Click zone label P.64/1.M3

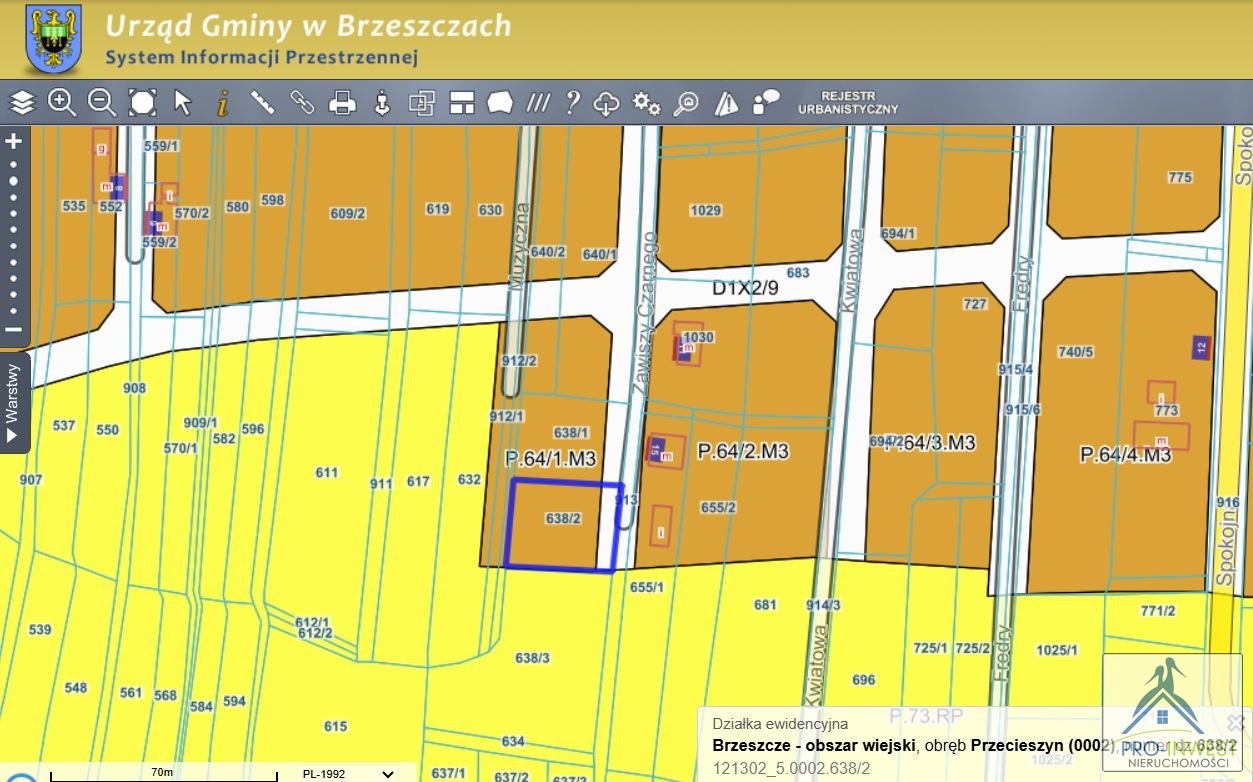[550, 459]
